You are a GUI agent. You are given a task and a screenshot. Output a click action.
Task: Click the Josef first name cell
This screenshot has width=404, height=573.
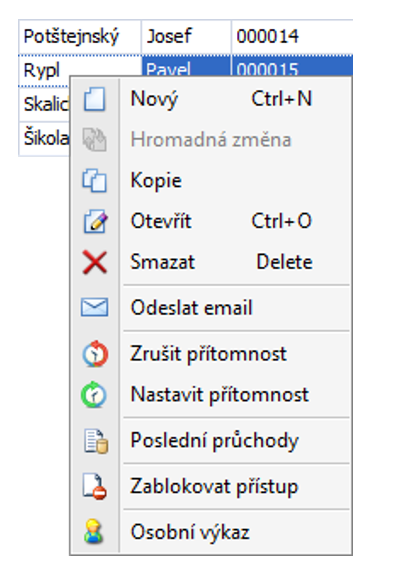186,37
